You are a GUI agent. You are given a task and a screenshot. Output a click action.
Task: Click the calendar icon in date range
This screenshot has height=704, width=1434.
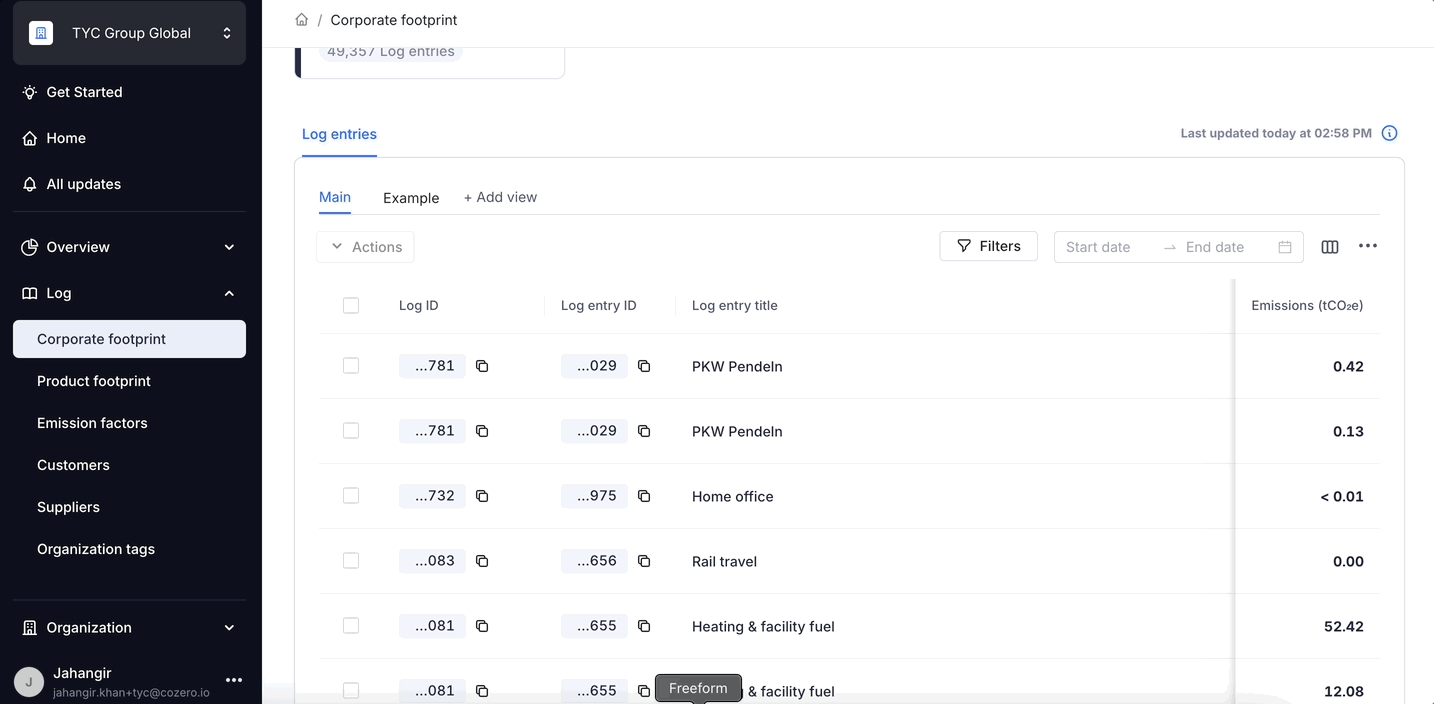click(1285, 247)
